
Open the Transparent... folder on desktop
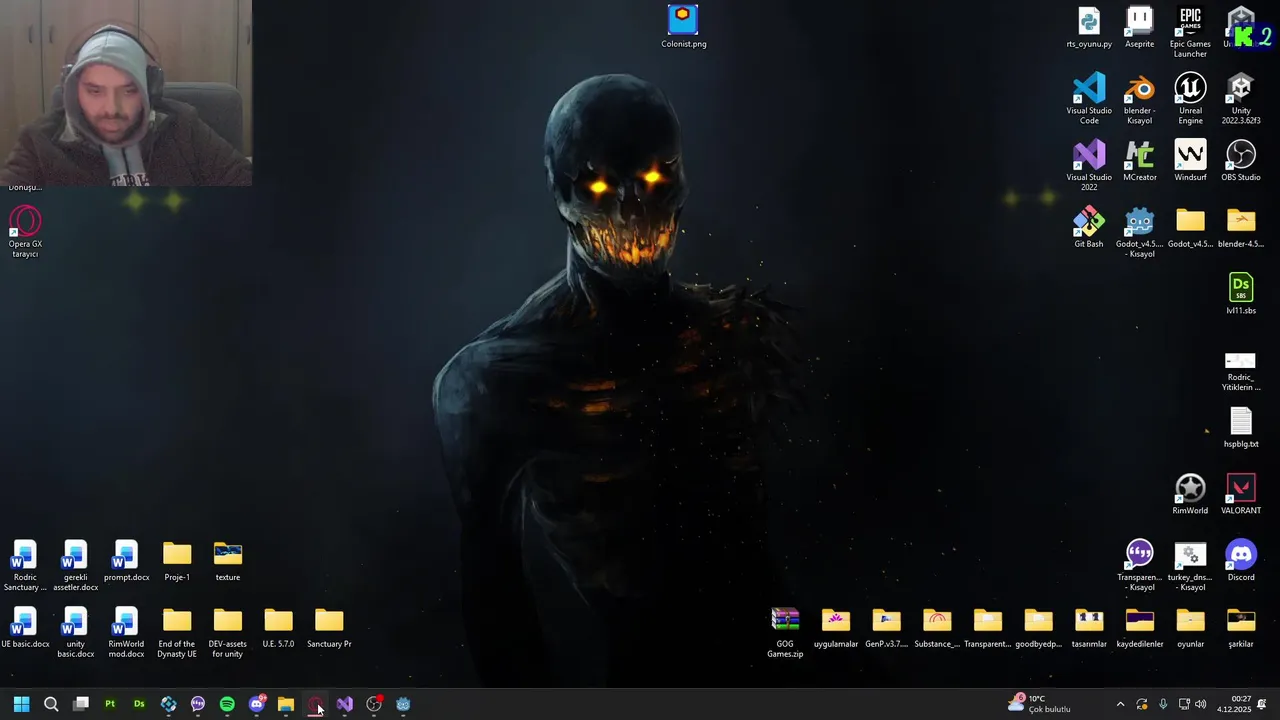(988, 627)
